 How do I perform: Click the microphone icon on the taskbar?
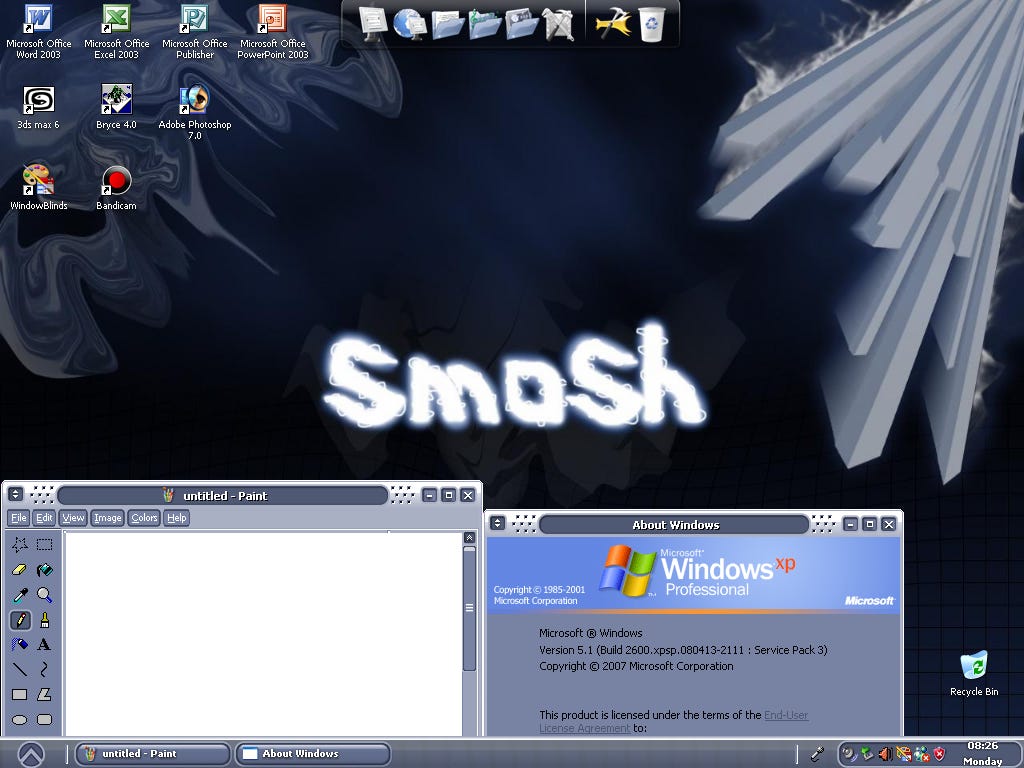click(x=817, y=754)
